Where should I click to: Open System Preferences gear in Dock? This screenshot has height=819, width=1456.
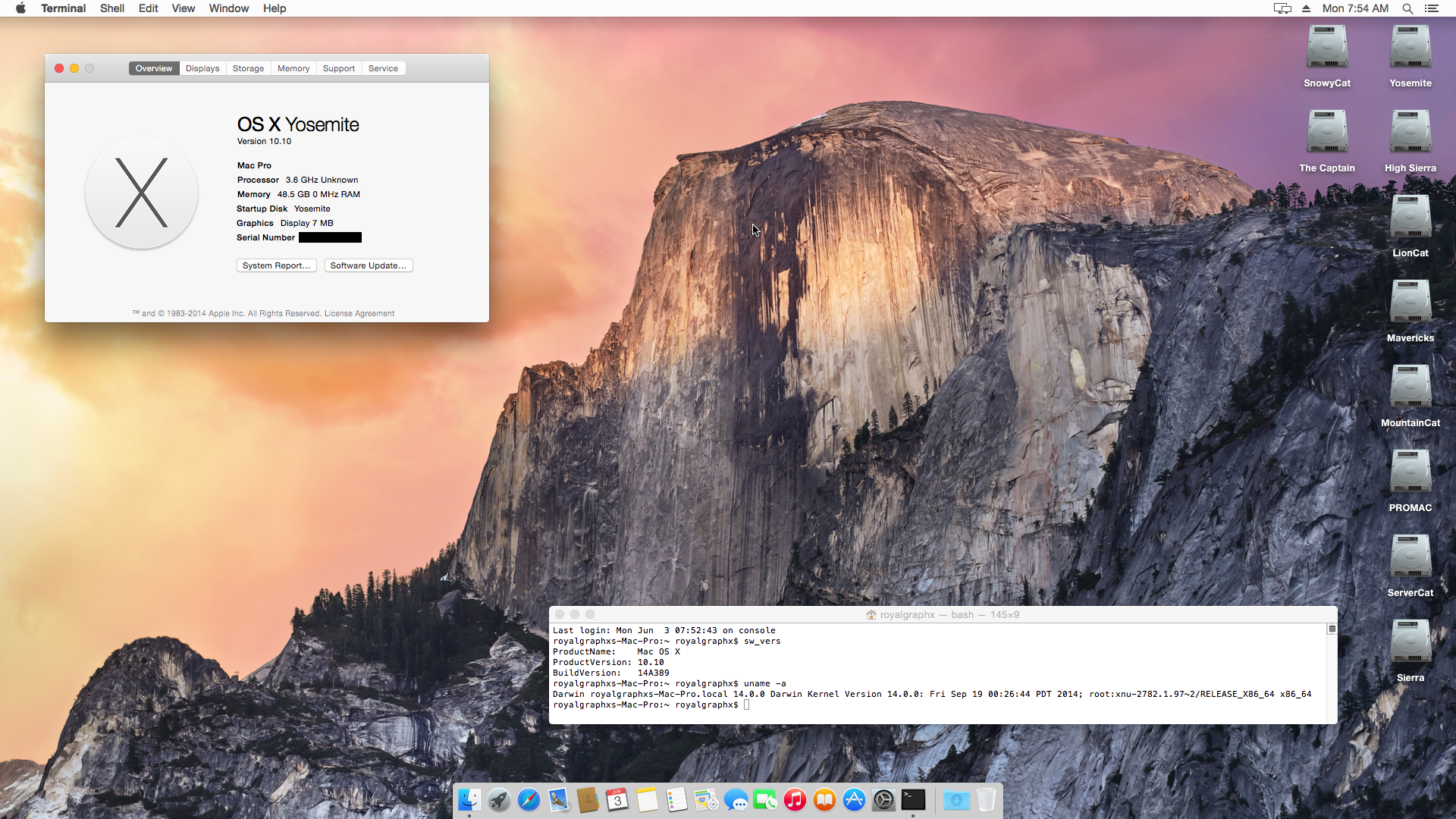coord(883,799)
